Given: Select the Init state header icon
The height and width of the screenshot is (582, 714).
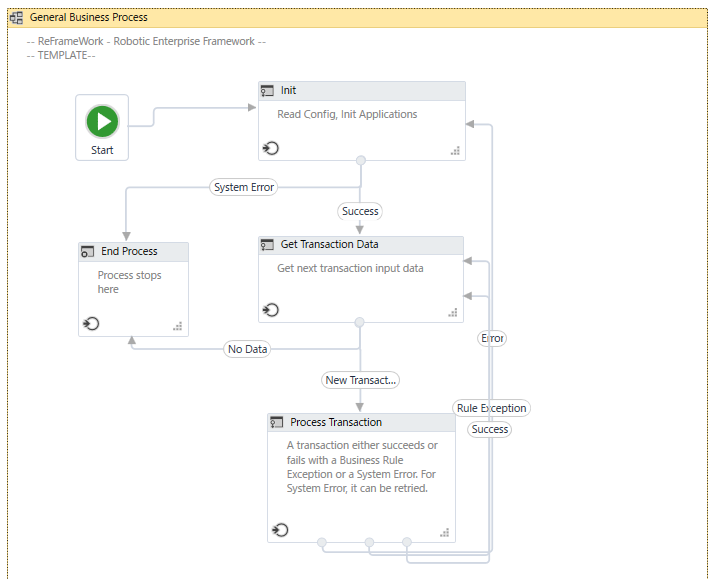Looking at the screenshot, I should tap(267, 91).
